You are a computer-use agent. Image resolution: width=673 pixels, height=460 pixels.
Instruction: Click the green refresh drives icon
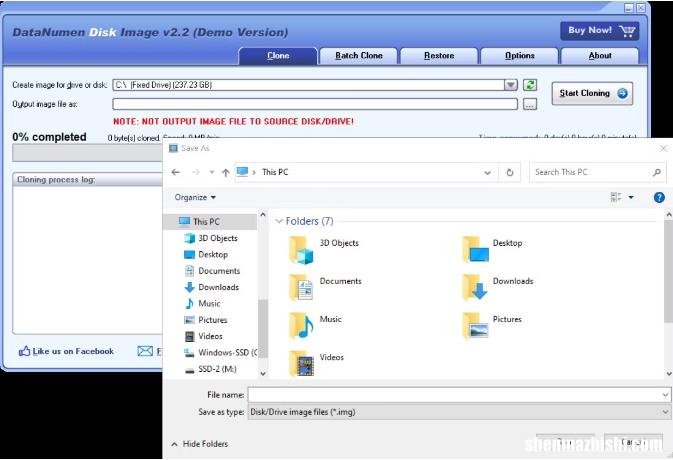[x=530, y=85]
